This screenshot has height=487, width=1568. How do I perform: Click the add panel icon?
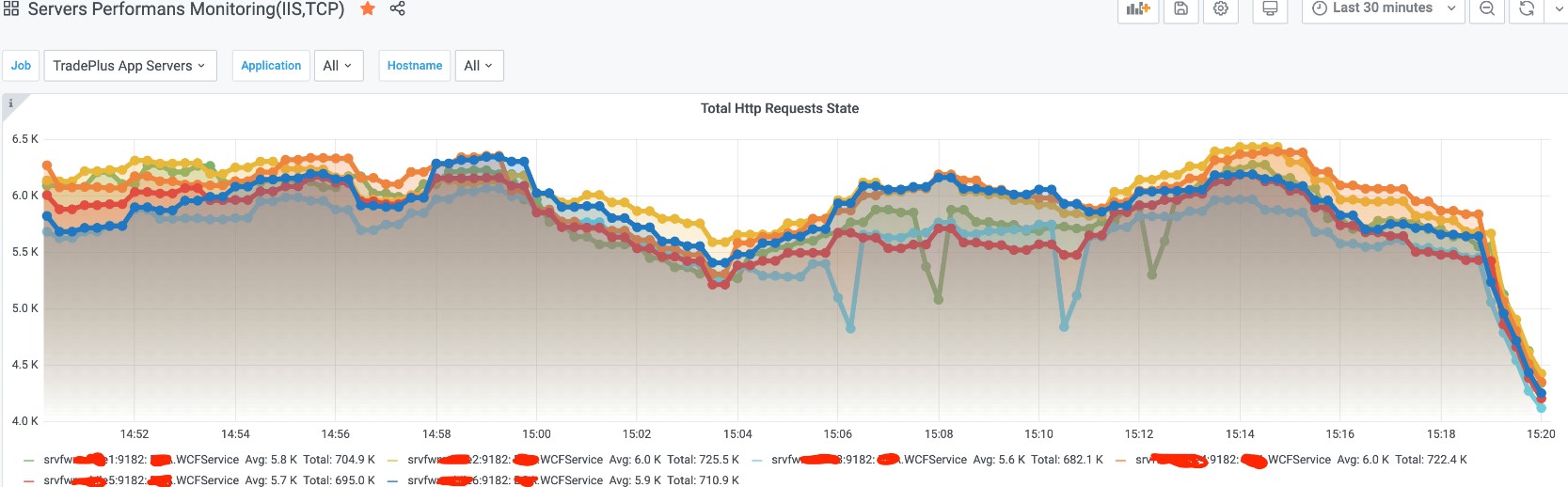pyautogui.click(x=1138, y=8)
